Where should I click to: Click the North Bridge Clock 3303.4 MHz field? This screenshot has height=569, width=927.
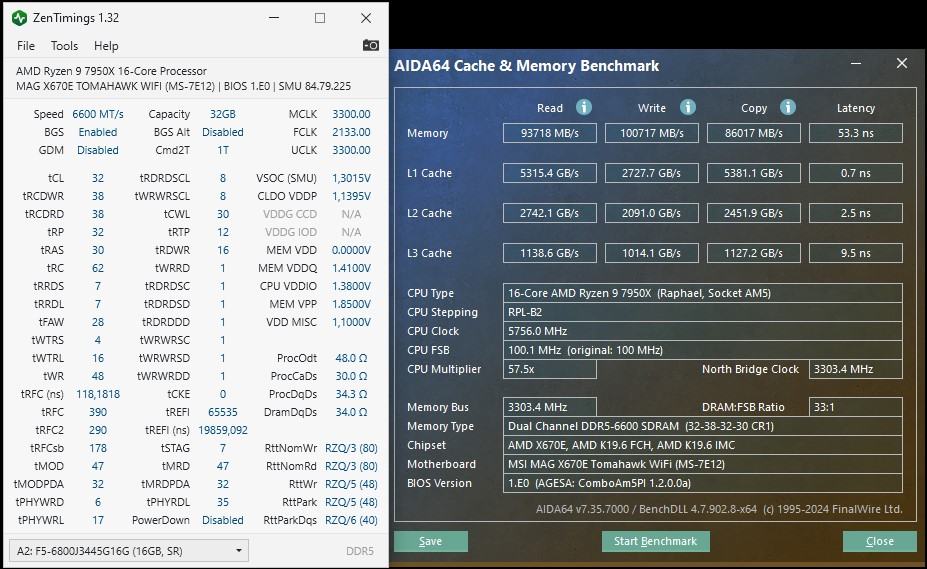pyautogui.click(x=855, y=369)
